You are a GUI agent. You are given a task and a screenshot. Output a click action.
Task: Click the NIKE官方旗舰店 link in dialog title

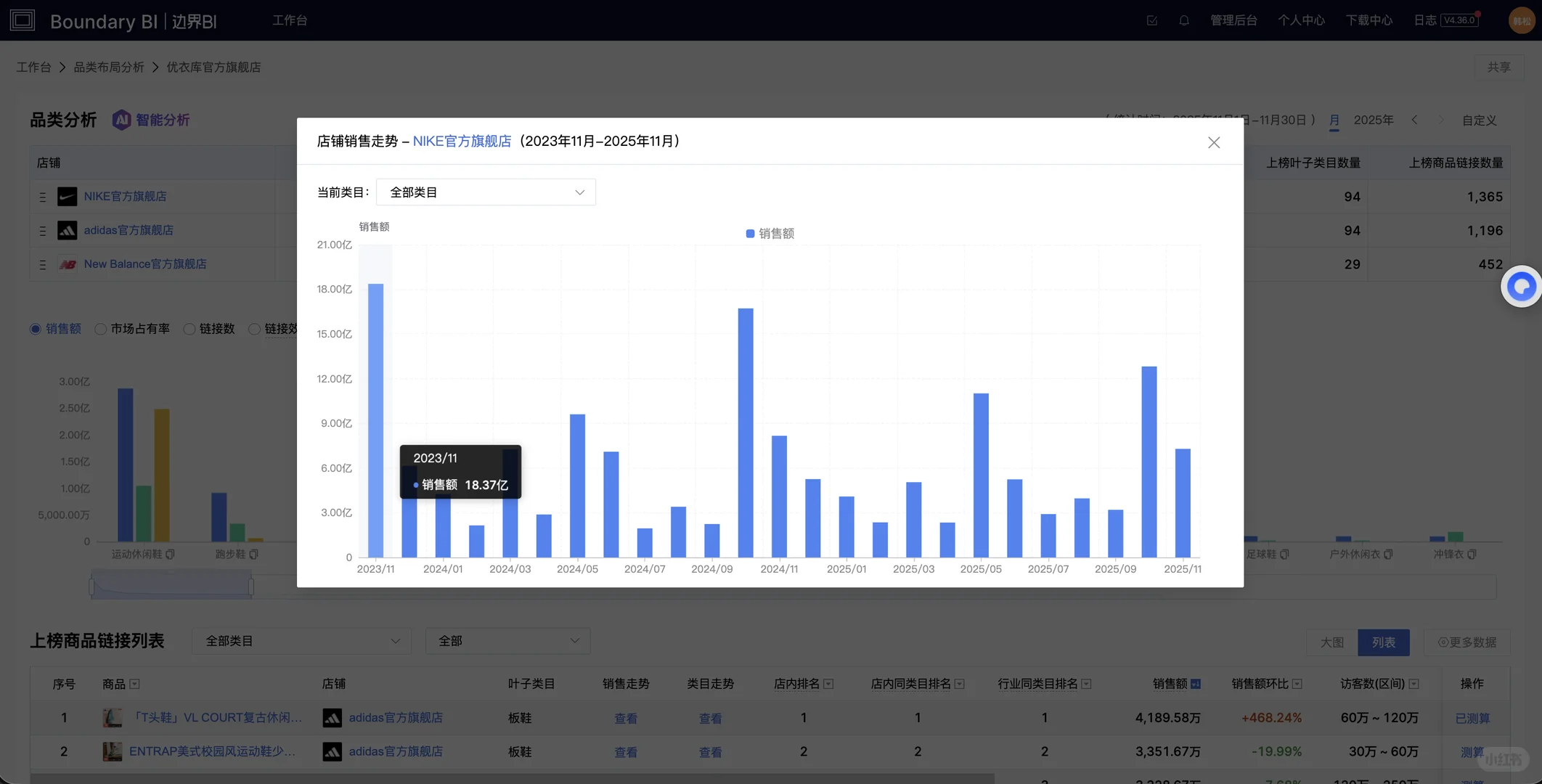coord(462,142)
